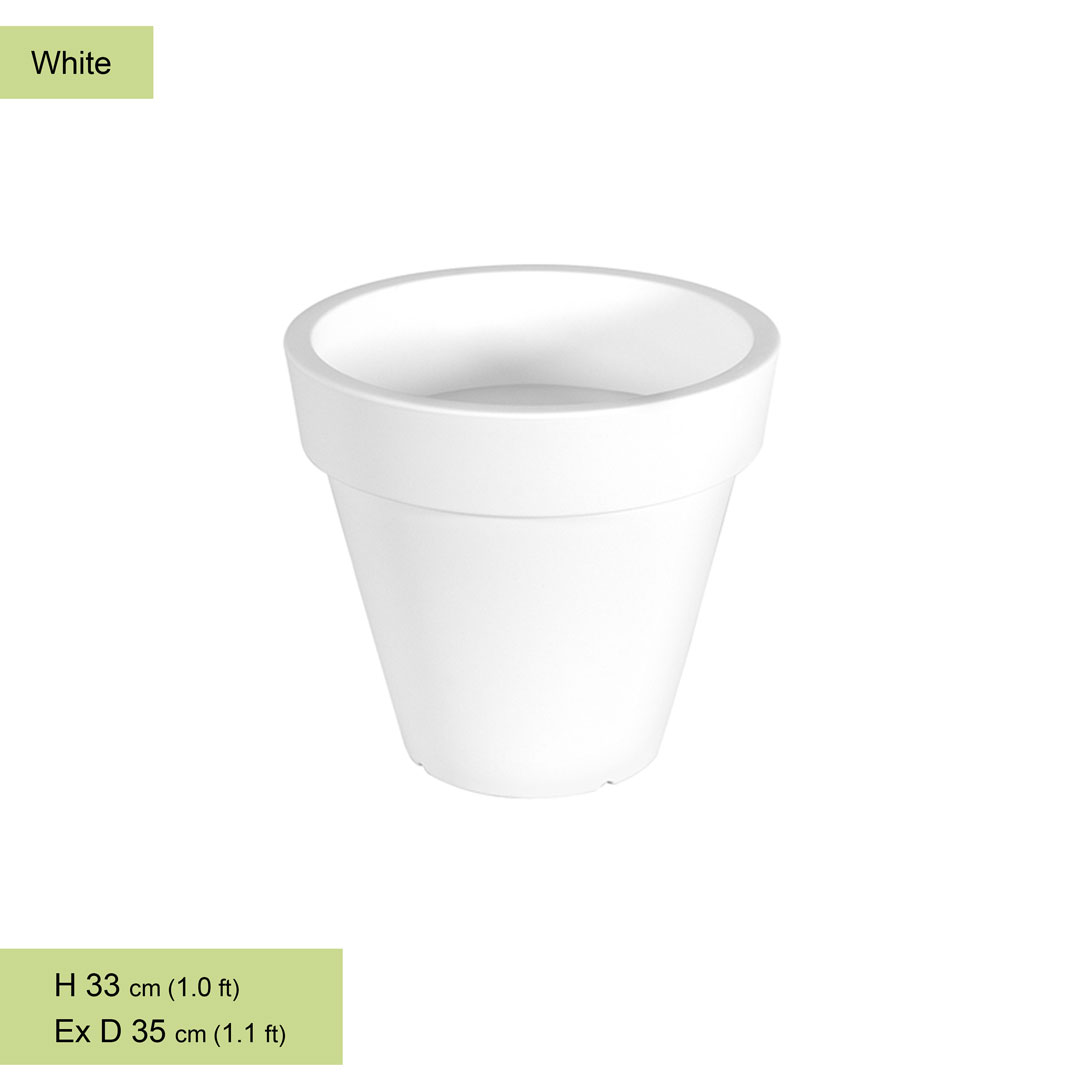Screen dimensions: 1080x1080
Task: Click the White color label
Action: [71, 63]
